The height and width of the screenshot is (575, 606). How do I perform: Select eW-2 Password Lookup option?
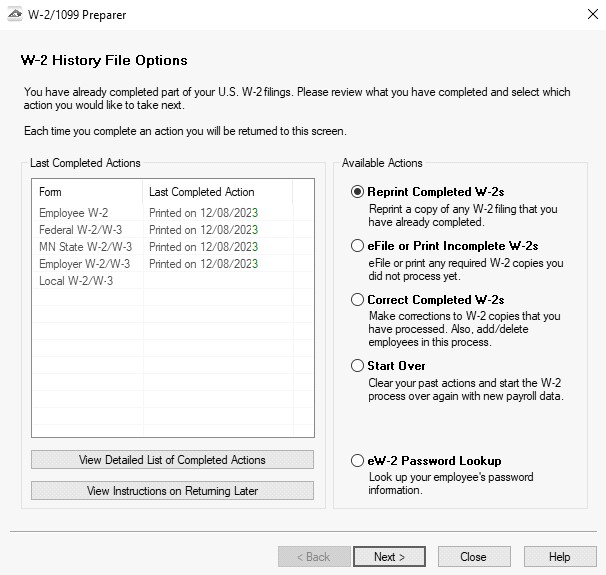[x=357, y=460]
